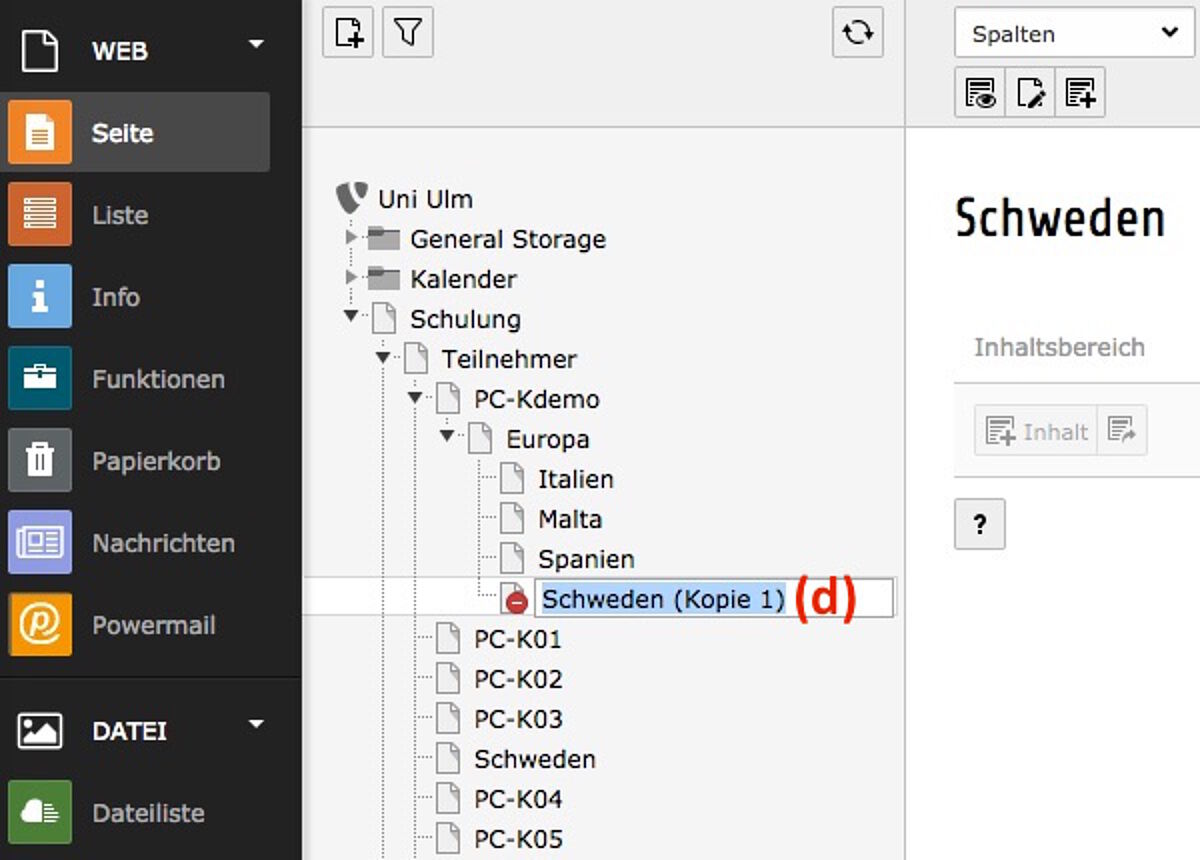Select the PC-K03 page
This screenshot has height=860, width=1200.
pos(518,719)
